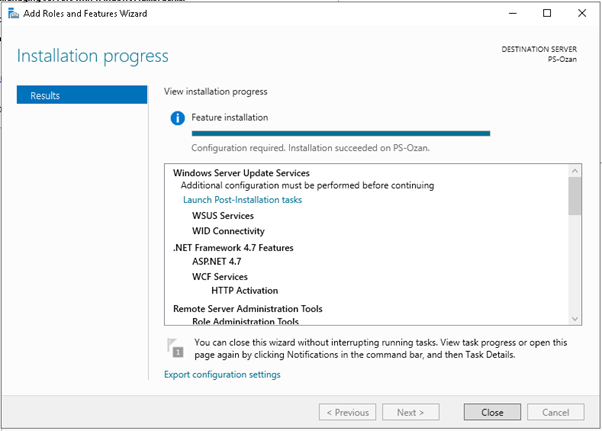Click the scroll up arrow in the results list
The image size is (602, 431).
click(574, 172)
